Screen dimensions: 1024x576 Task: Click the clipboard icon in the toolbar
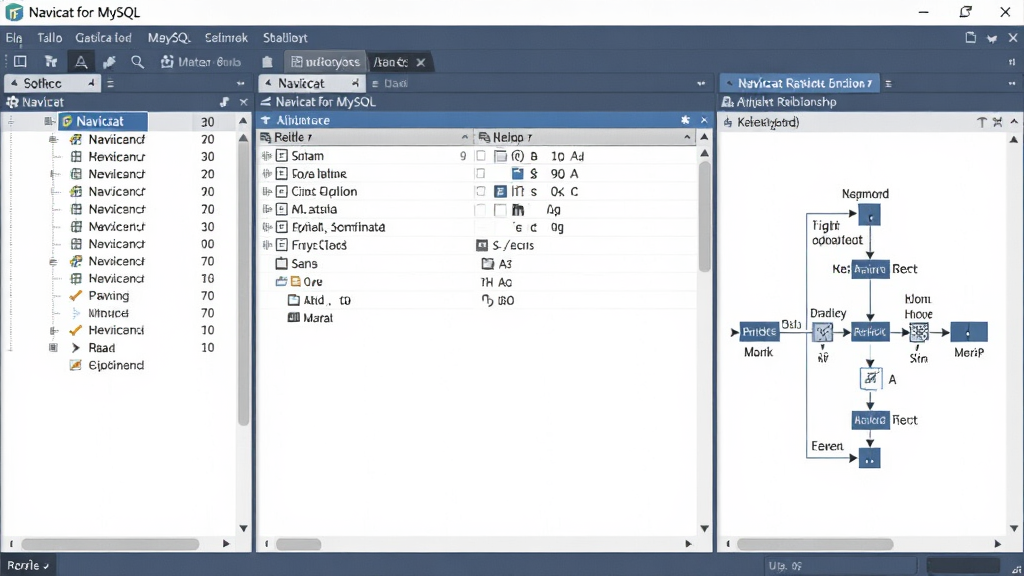click(267, 62)
